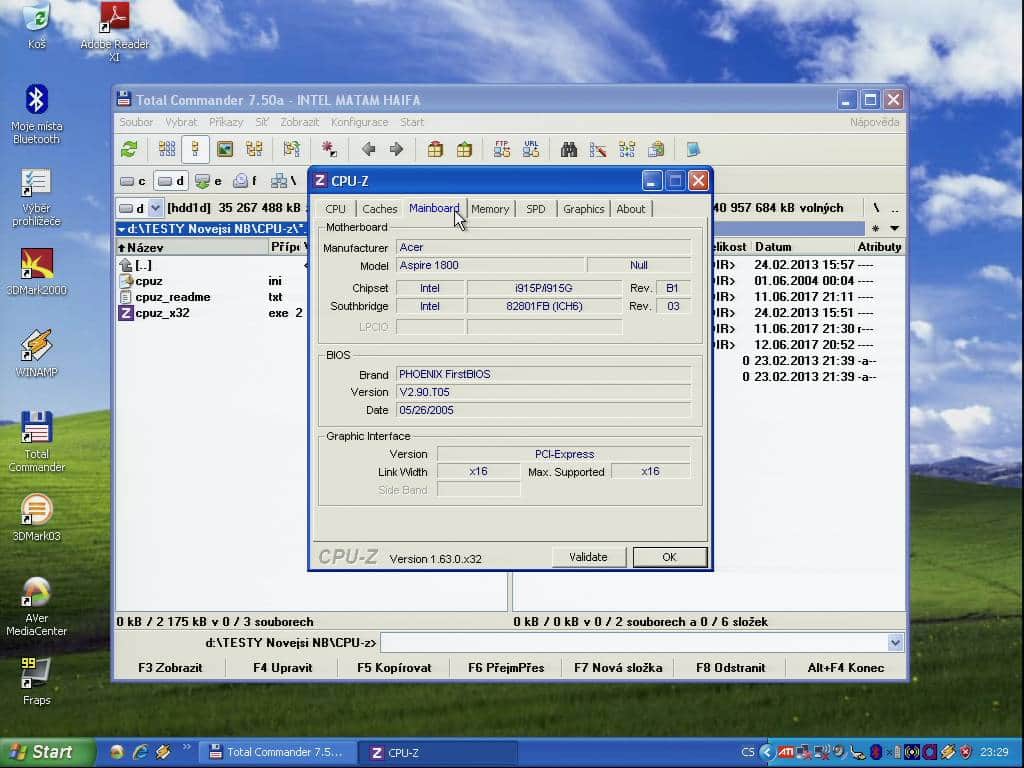This screenshot has width=1024, height=768.
Task: Click the green Refresh icon in Total Commander toolbar
Action: tap(129, 150)
